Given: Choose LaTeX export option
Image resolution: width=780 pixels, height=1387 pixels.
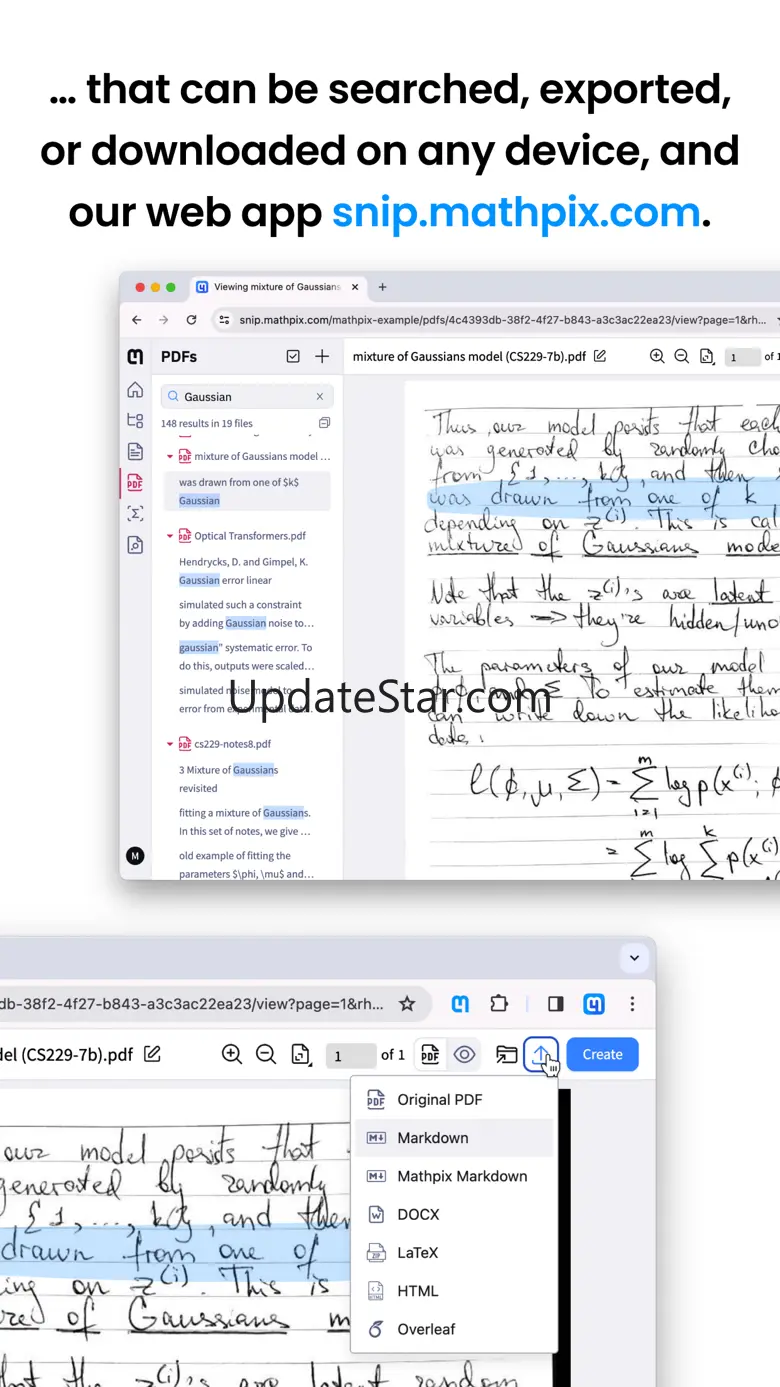Looking at the screenshot, I should 453,1252.
